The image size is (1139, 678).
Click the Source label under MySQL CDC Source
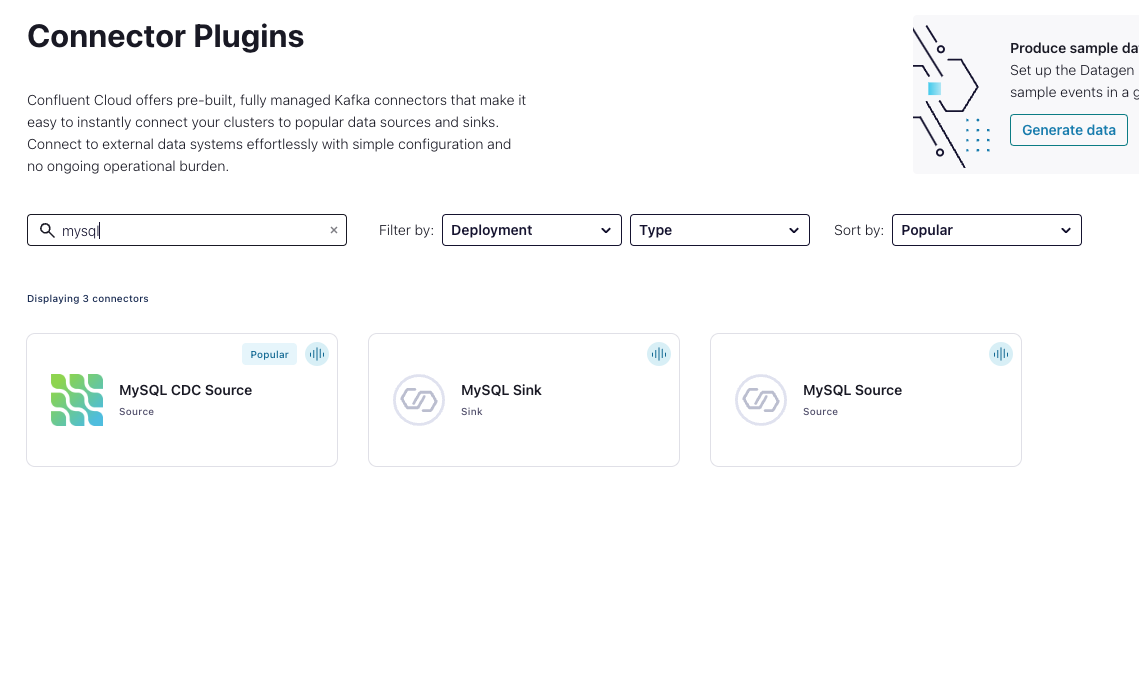[x=137, y=411]
